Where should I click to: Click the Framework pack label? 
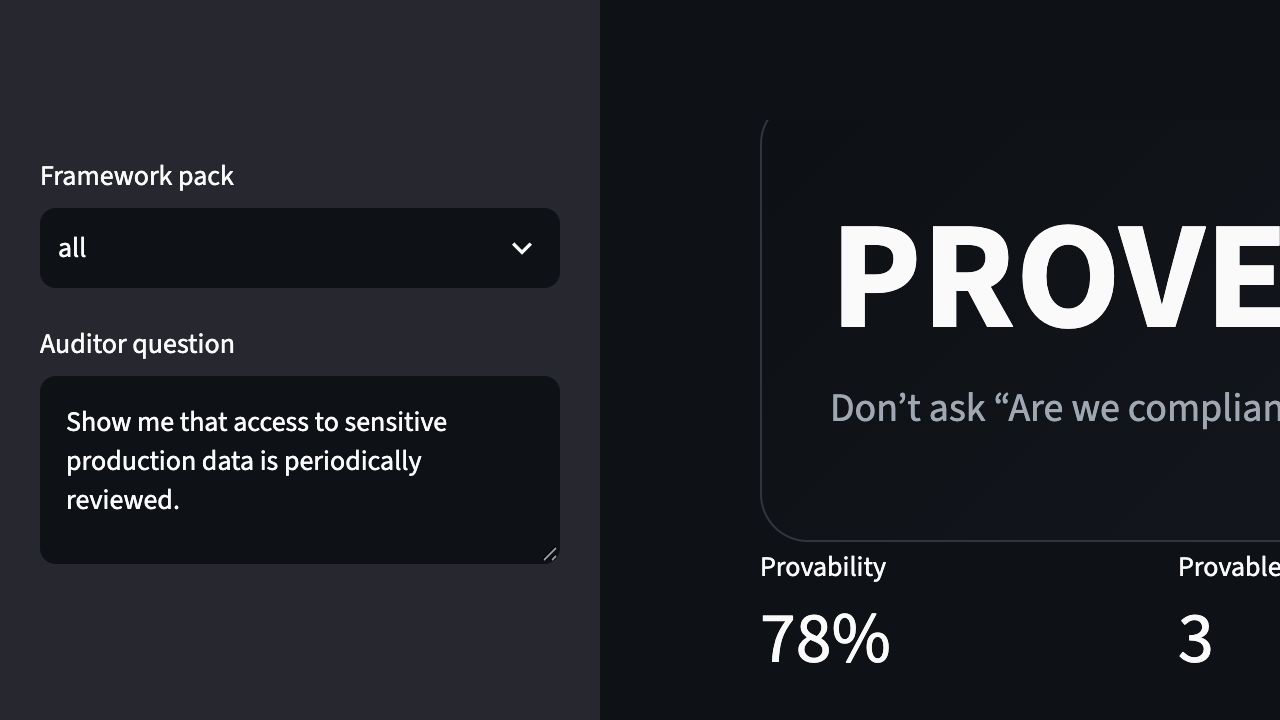pyautogui.click(x=137, y=176)
